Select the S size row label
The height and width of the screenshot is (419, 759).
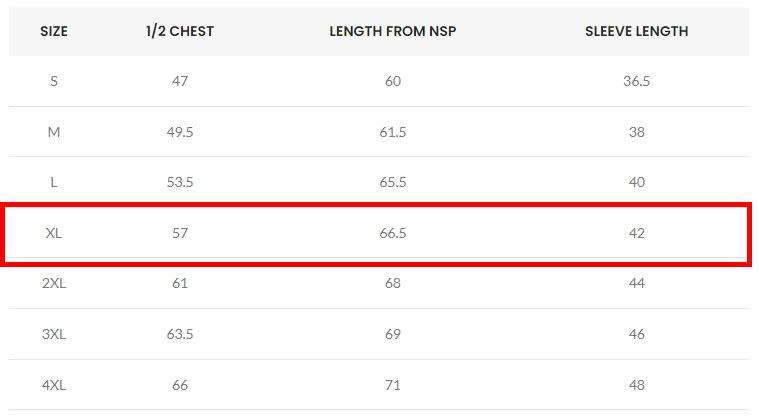pos(54,81)
